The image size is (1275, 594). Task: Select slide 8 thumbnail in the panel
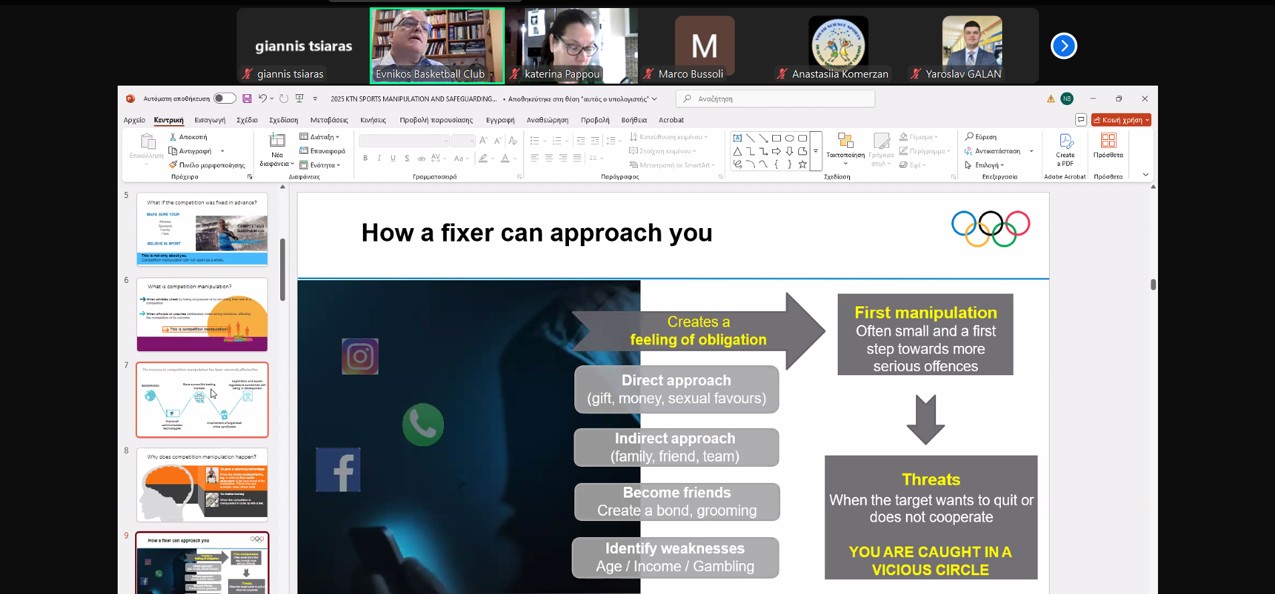pyautogui.click(x=202, y=485)
